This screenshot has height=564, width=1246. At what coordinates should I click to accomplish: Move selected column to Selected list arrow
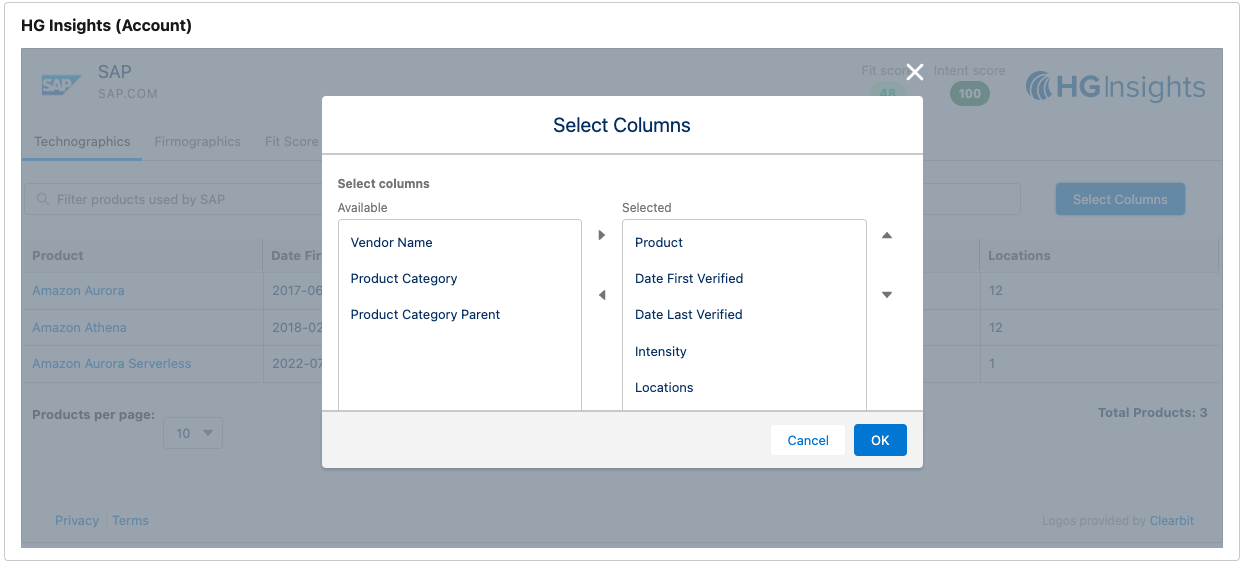point(602,235)
